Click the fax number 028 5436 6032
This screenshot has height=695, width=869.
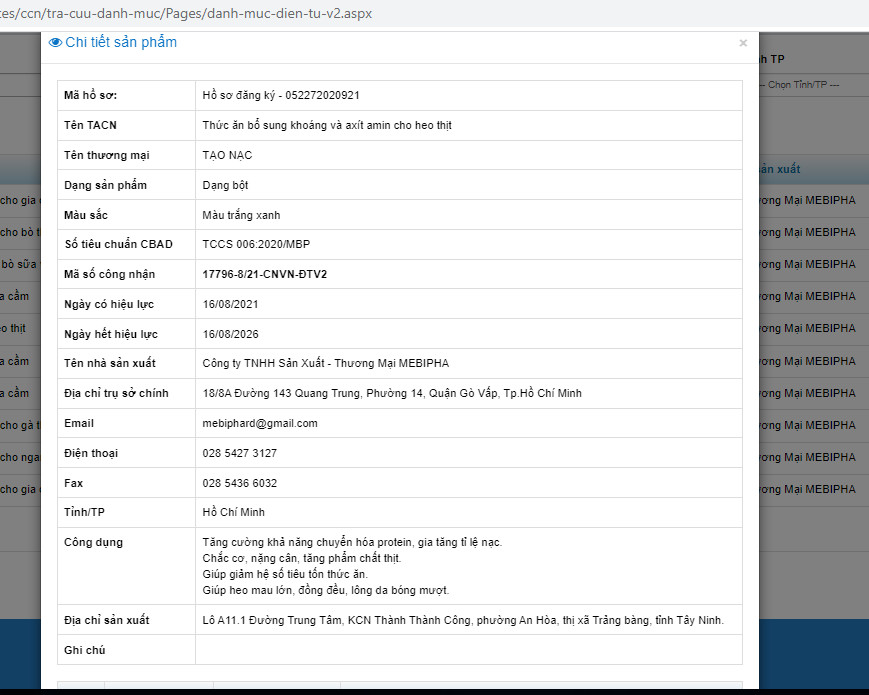(239, 483)
